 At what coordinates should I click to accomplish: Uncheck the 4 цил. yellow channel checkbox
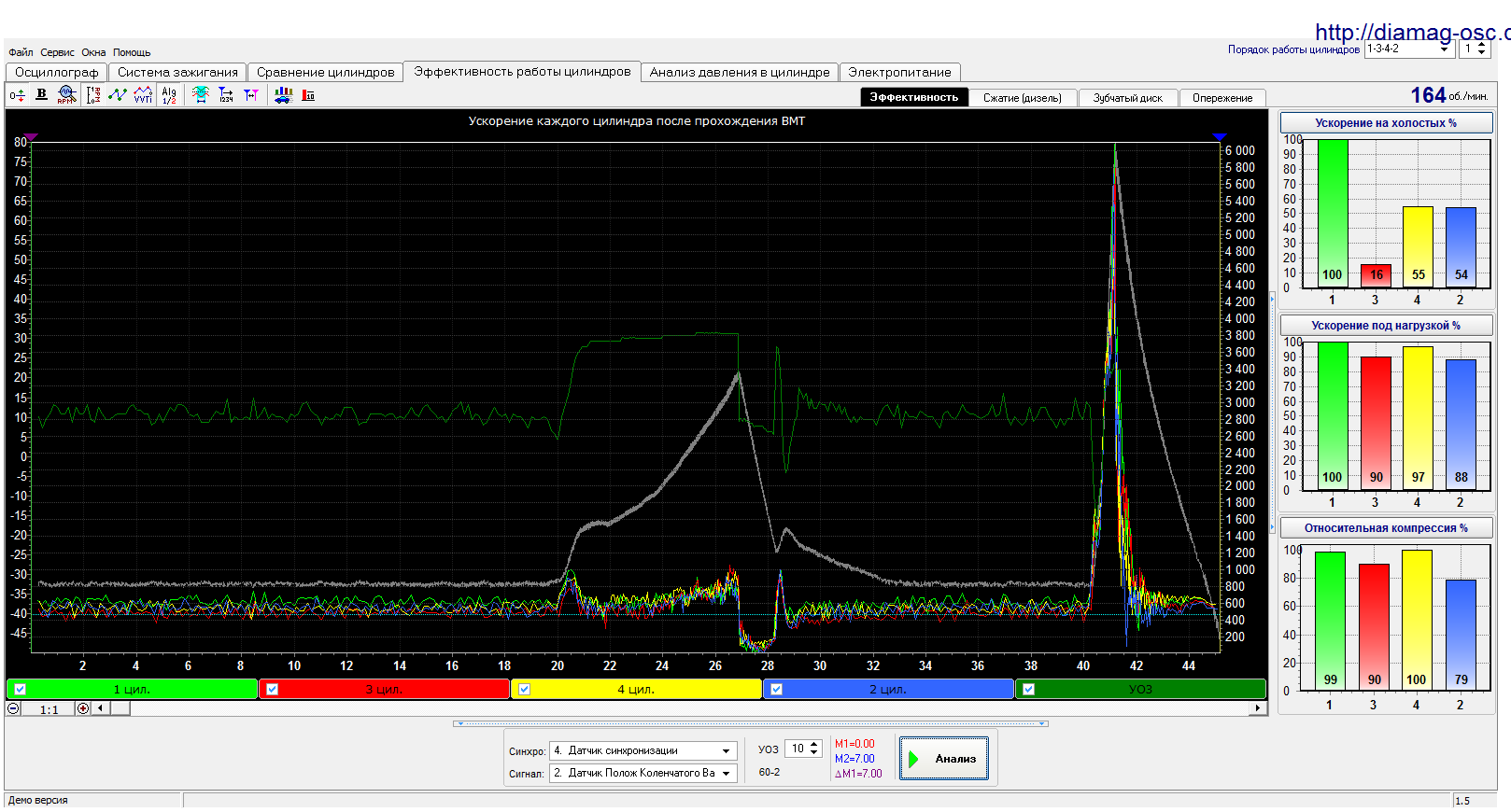(524, 690)
